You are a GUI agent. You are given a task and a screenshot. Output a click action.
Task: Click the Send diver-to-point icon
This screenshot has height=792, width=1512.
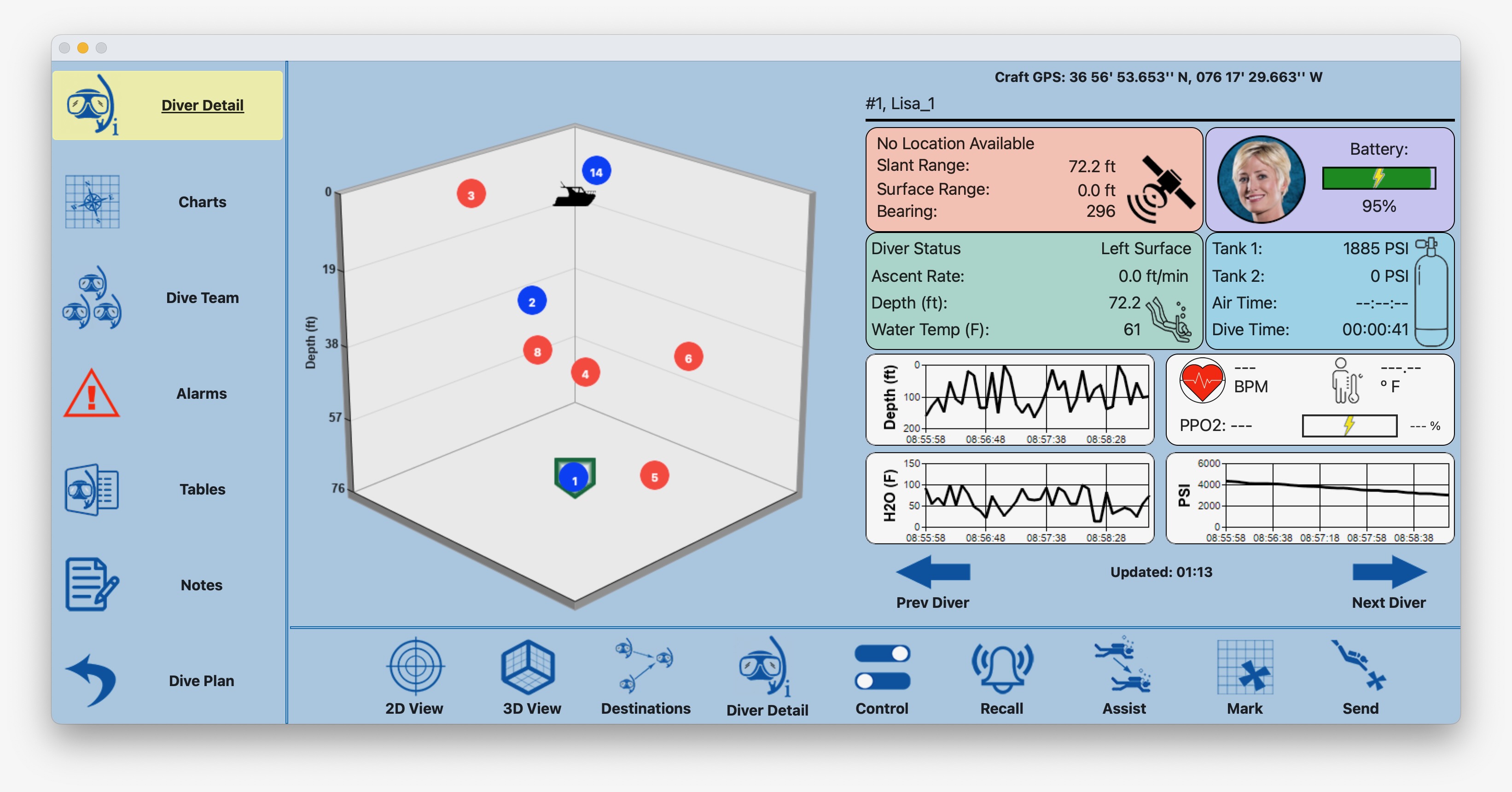click(x=1359, y=665)
